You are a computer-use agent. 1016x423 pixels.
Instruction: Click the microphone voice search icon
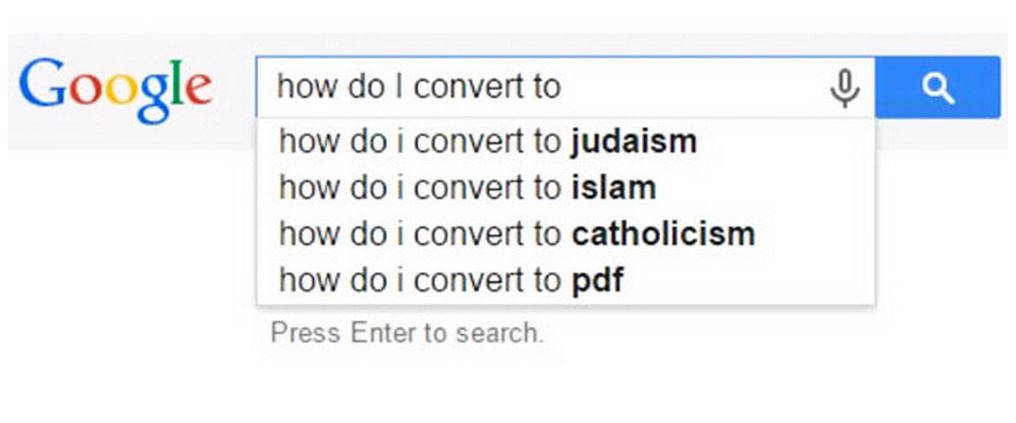click(845, 88)
